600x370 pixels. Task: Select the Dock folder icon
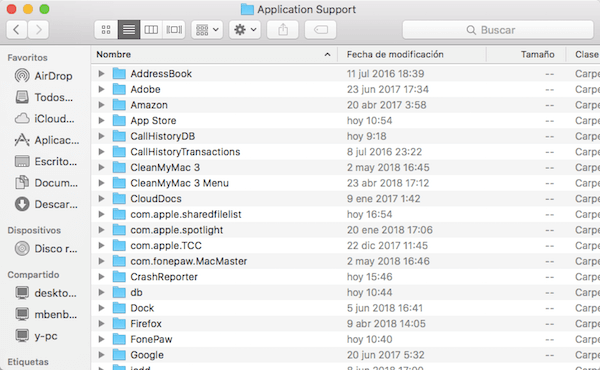(119, 308)
